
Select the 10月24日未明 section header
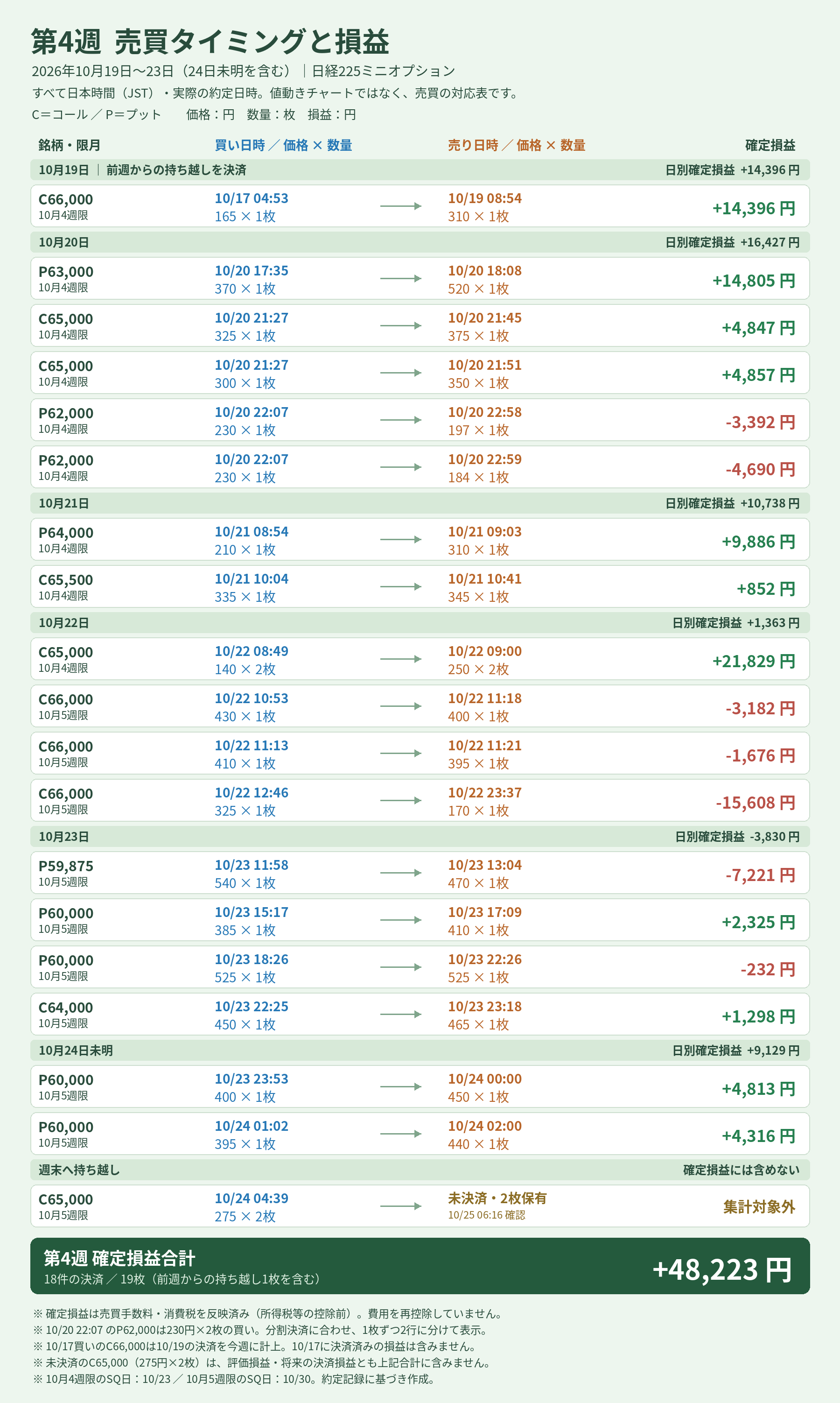tap(420, 1050)
